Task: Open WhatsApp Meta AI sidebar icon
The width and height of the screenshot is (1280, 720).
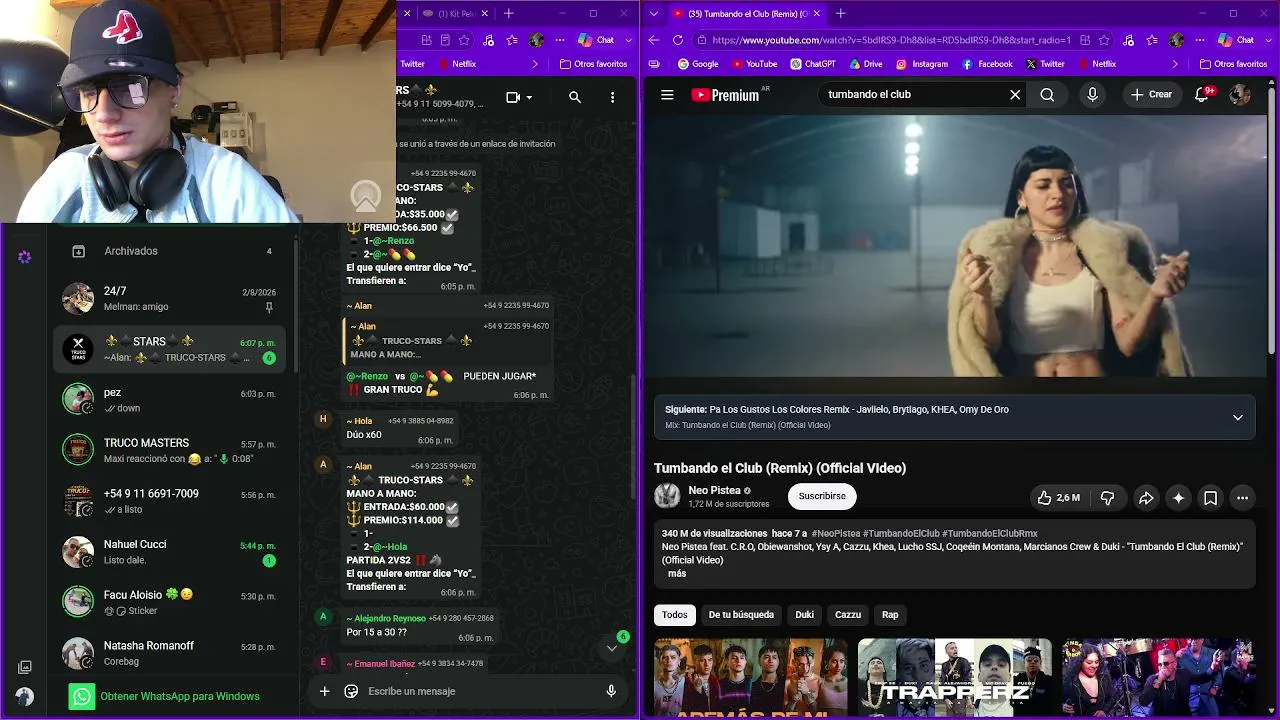Action: (x=25, y=257)
